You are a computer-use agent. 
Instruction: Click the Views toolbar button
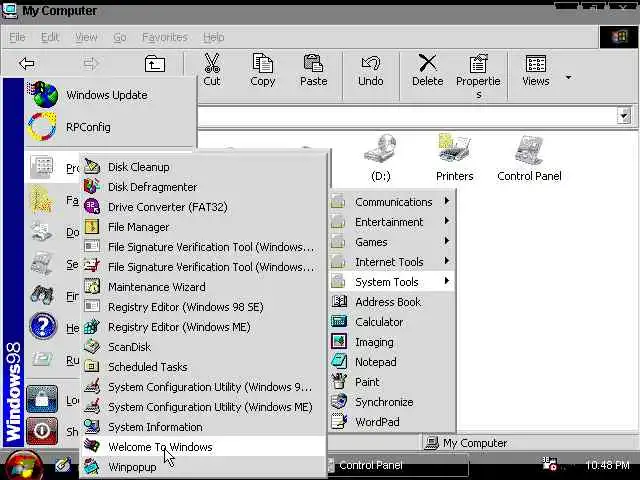536,70
